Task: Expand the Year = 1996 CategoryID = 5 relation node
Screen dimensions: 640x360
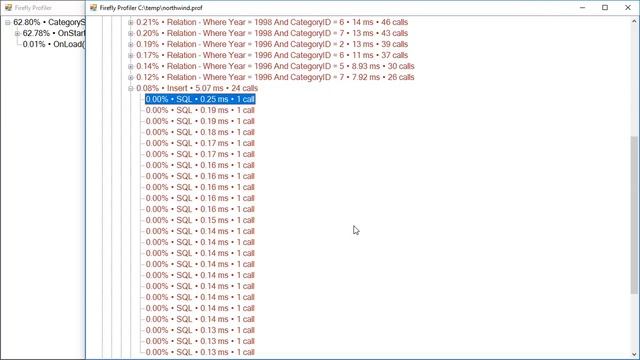Action: (x=131, y=67)
